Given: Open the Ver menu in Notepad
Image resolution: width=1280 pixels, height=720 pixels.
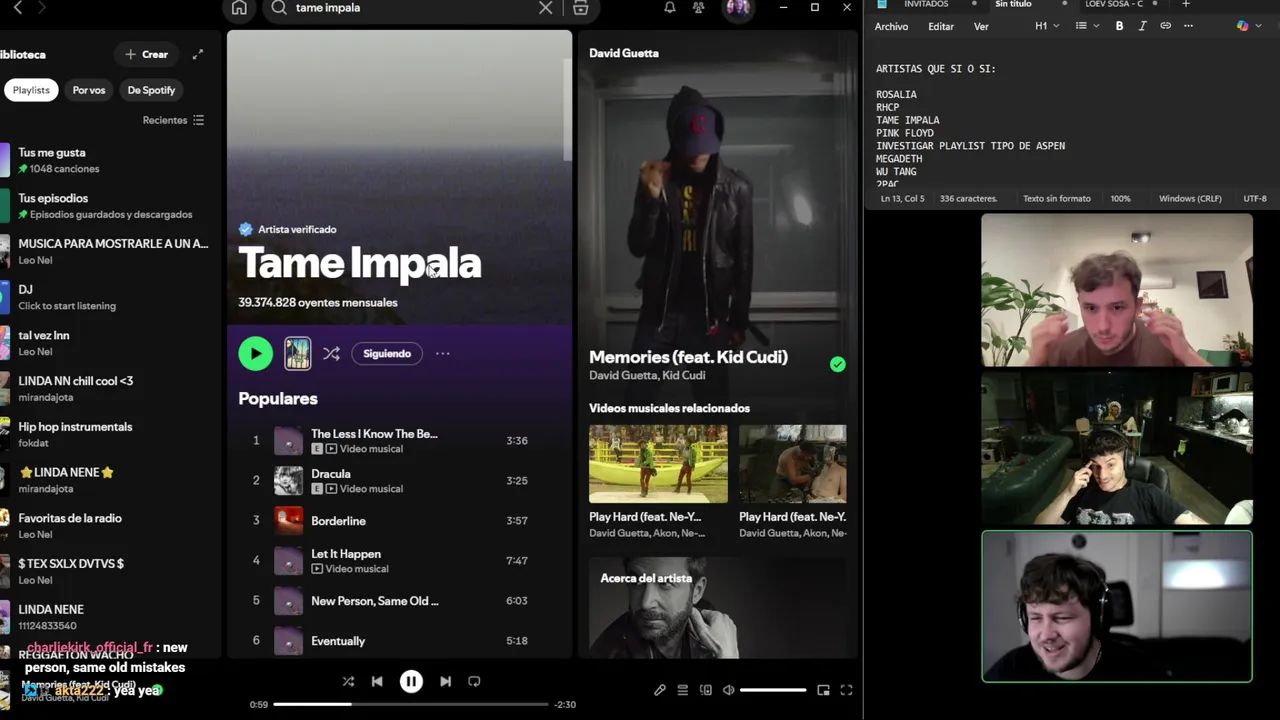Looking at the screenshot, I should tap(981, 27).
